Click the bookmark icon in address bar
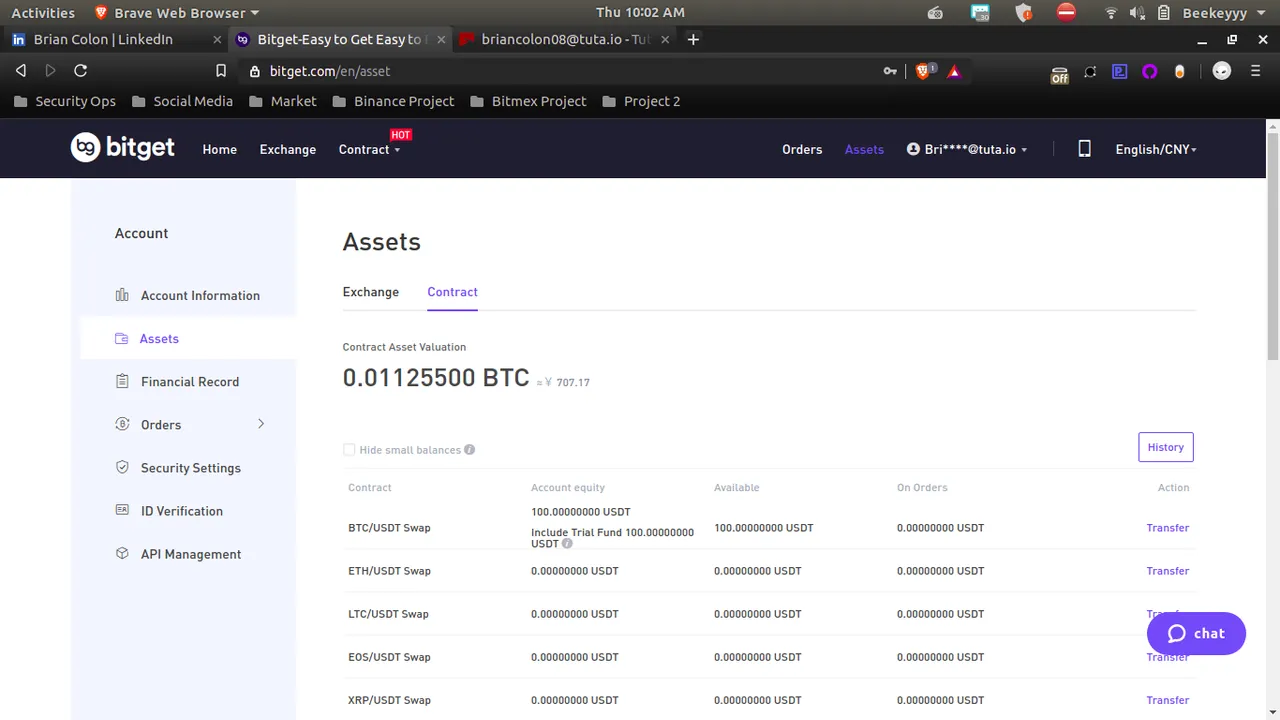Viewport: 1280px width, 720px height. (222, 71)
